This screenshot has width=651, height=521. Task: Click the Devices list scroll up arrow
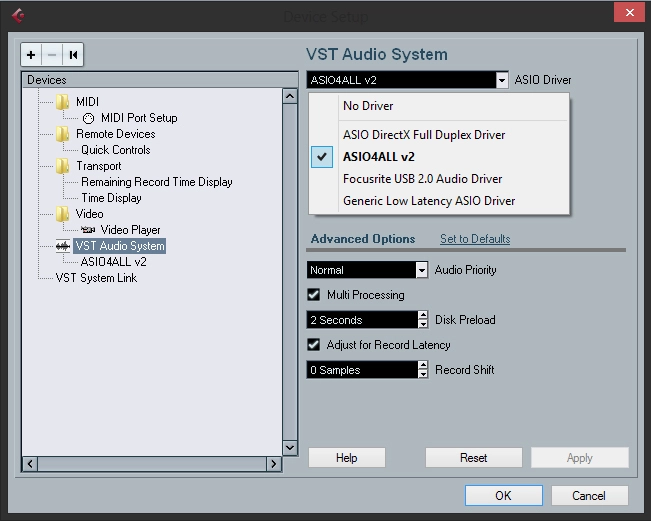click(x=290, y=96)
